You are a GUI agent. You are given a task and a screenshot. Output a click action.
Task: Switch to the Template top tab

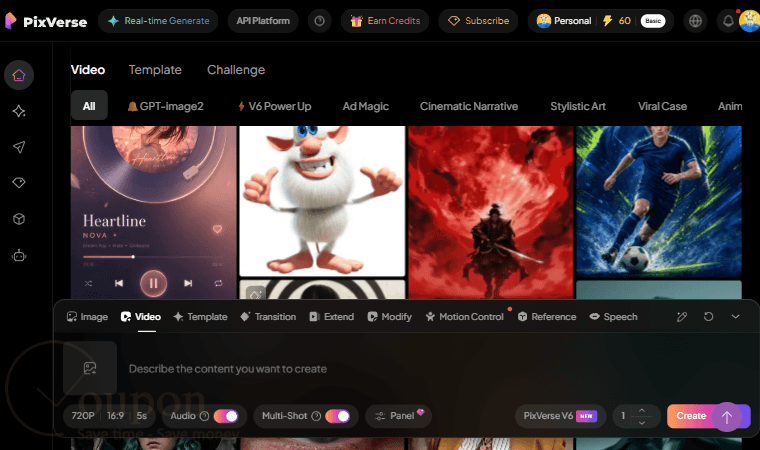[155, 70]
